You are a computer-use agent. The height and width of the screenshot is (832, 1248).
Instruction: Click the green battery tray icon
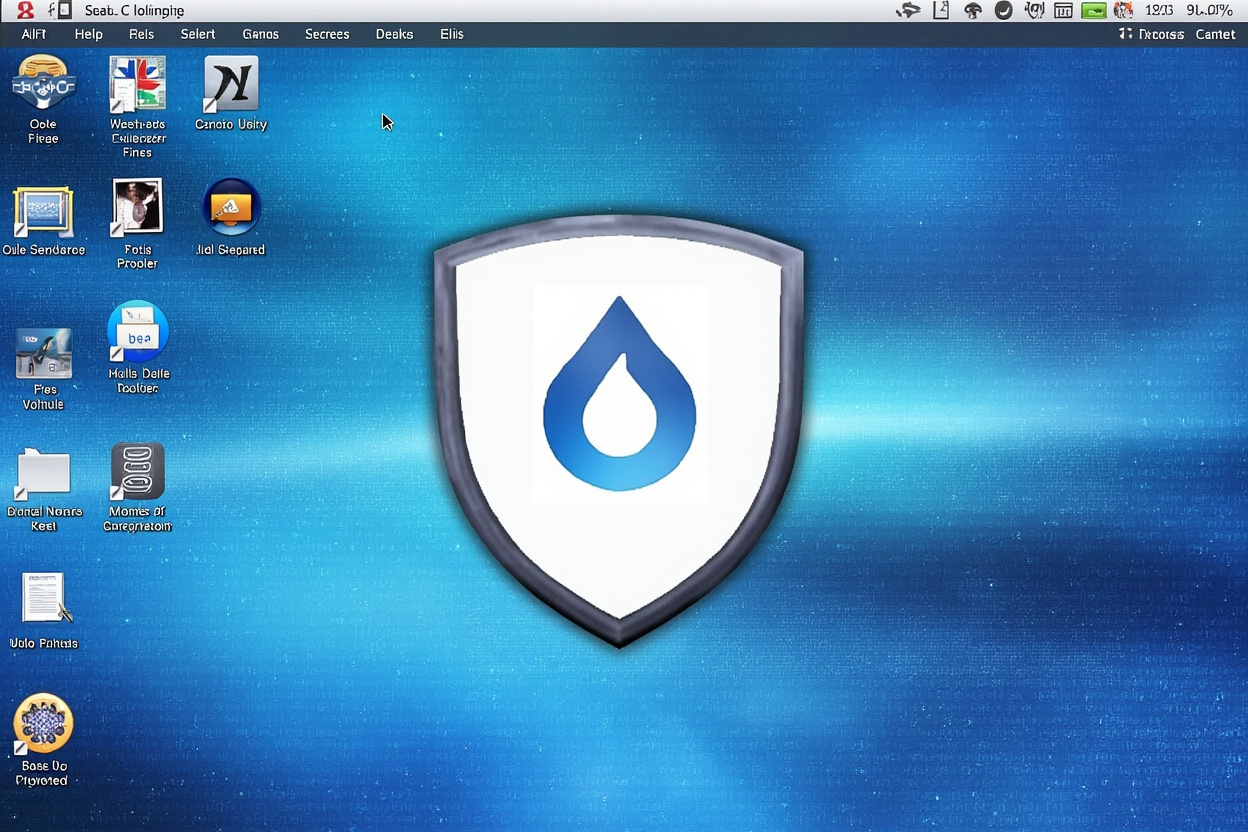pyautogui.click(x=1093, y=11)
